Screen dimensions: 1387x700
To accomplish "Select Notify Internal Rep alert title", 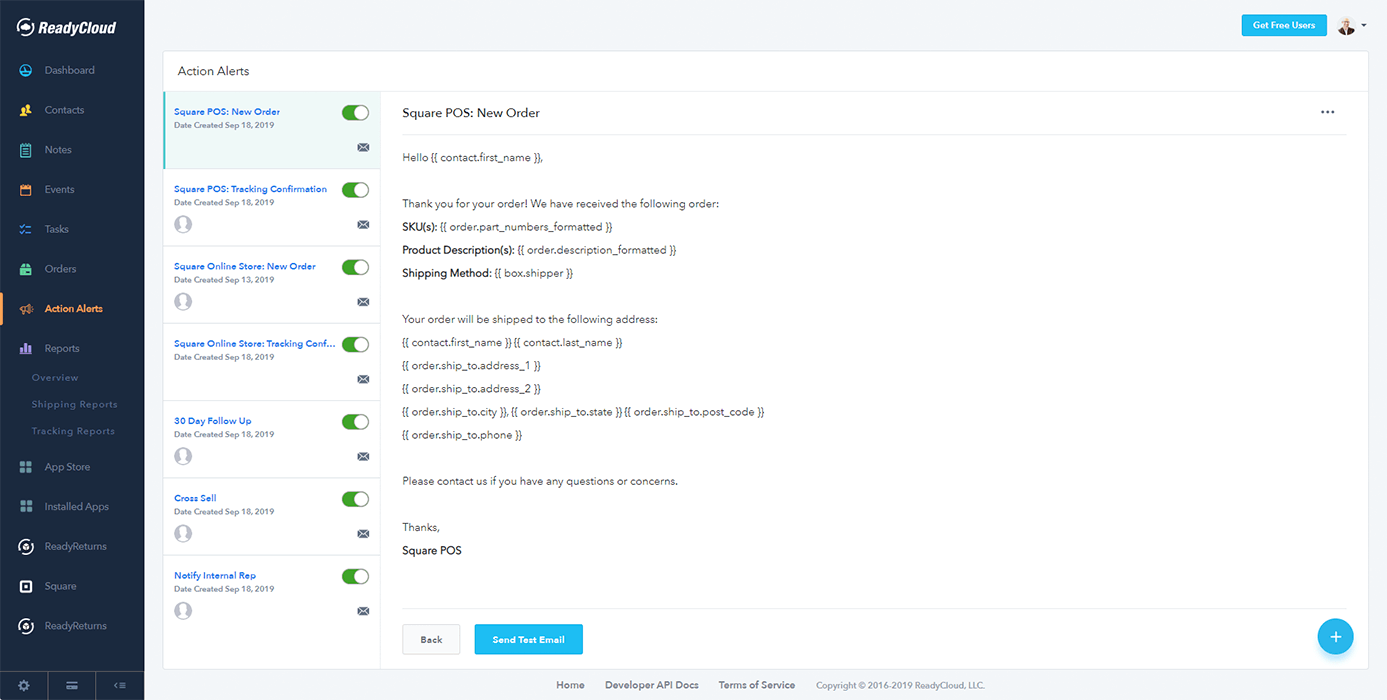I will tap(215, 576).
